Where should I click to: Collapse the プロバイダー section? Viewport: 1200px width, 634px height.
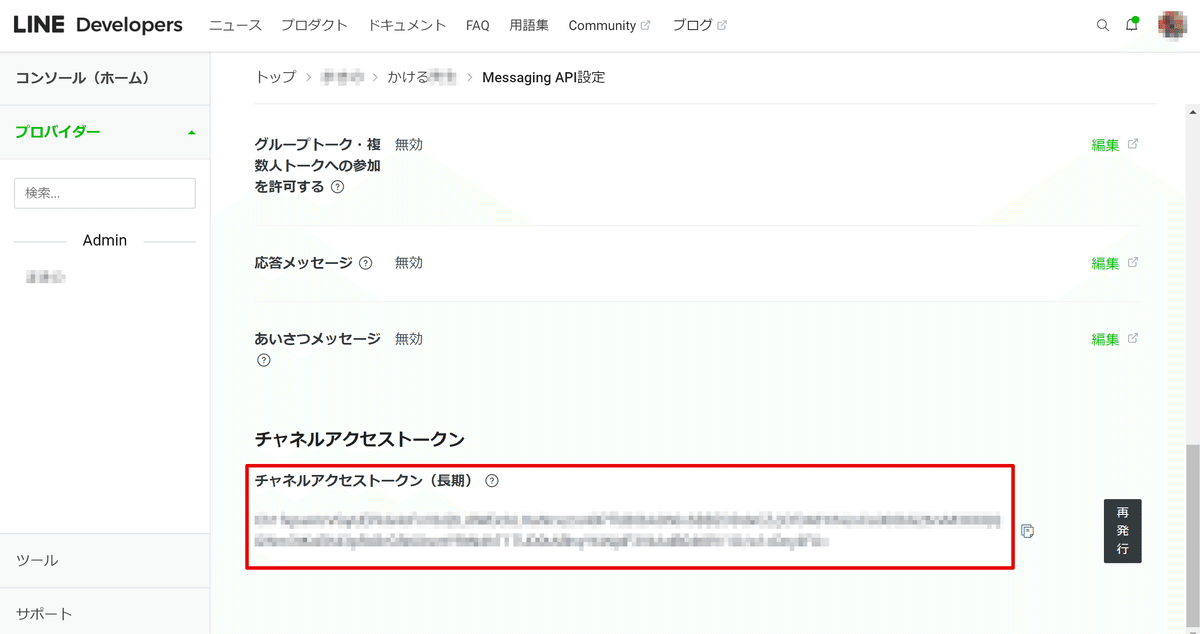pos(105,132)
